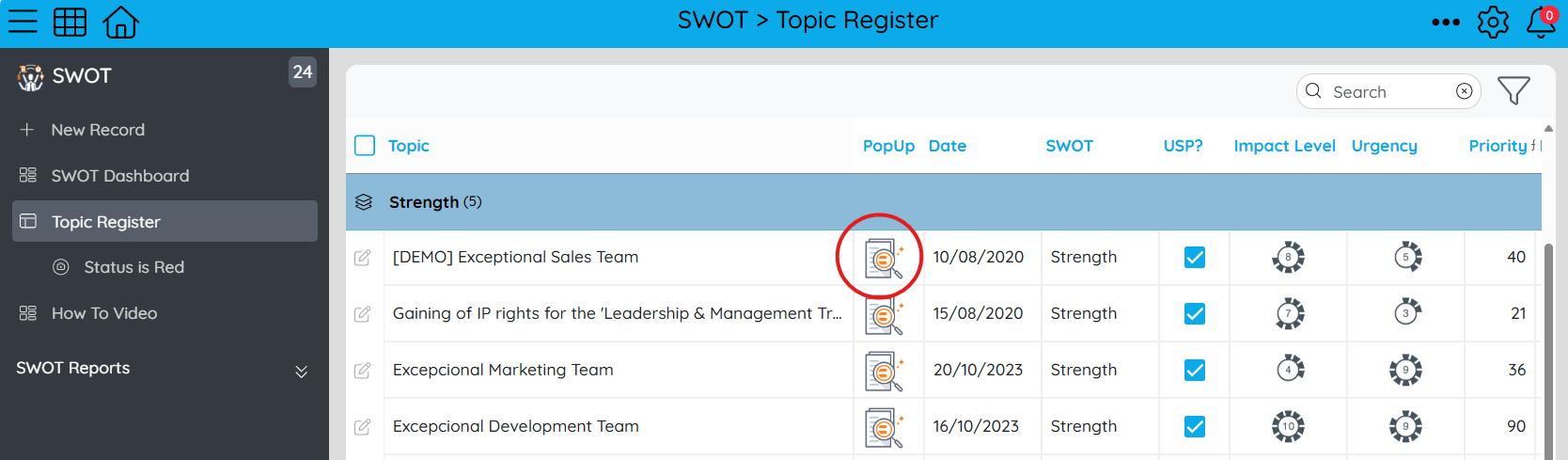Open popup for Exceptional Sales Team
Image resolution: width=1568 pixels, height=460 pixels.
(884, 259)
